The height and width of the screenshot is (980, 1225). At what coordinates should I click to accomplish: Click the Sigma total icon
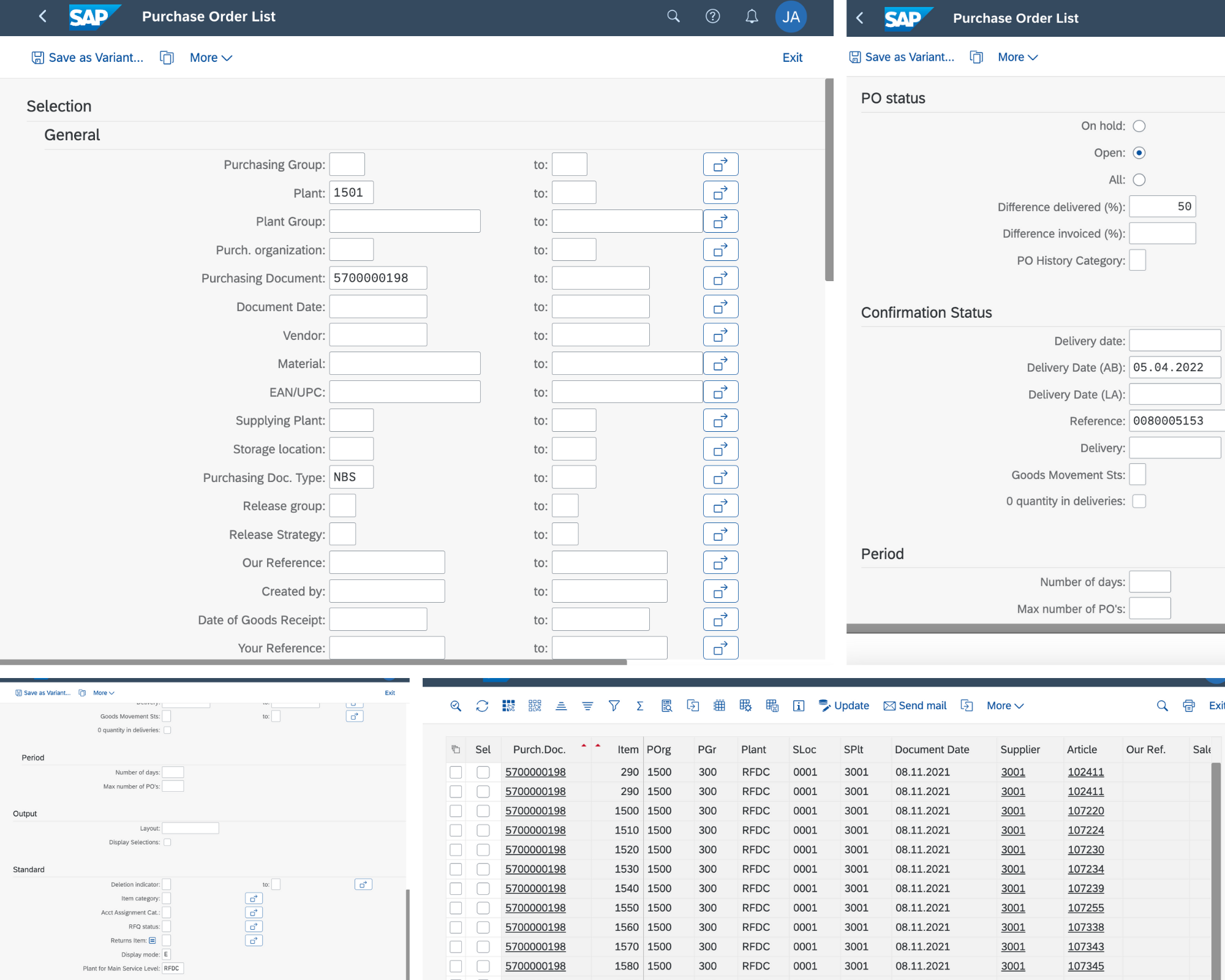[x=640, y=706]
